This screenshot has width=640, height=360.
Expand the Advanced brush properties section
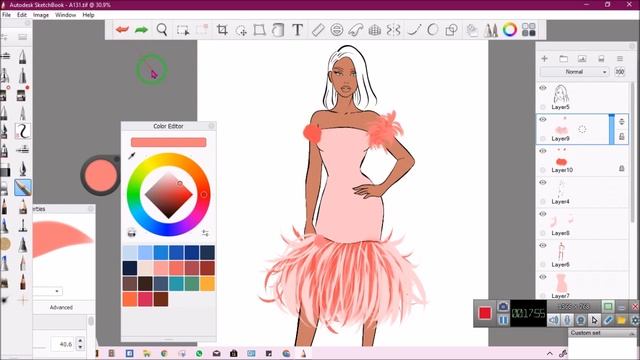click(x=61, y=307)
